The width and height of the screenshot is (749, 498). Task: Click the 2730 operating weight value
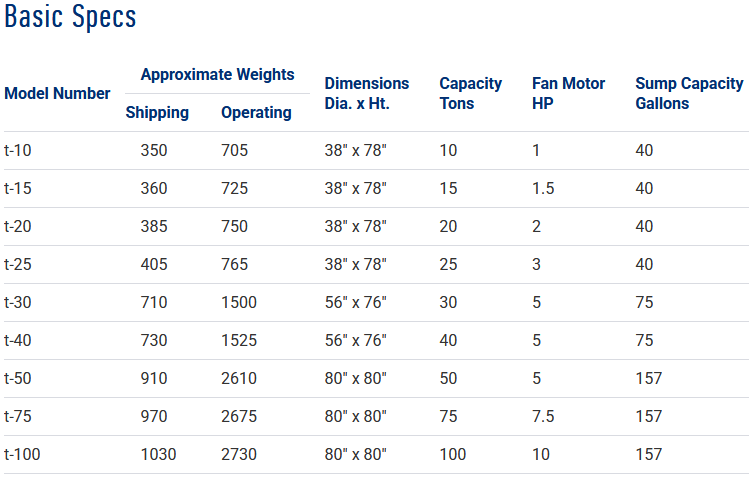coord(239,454)
